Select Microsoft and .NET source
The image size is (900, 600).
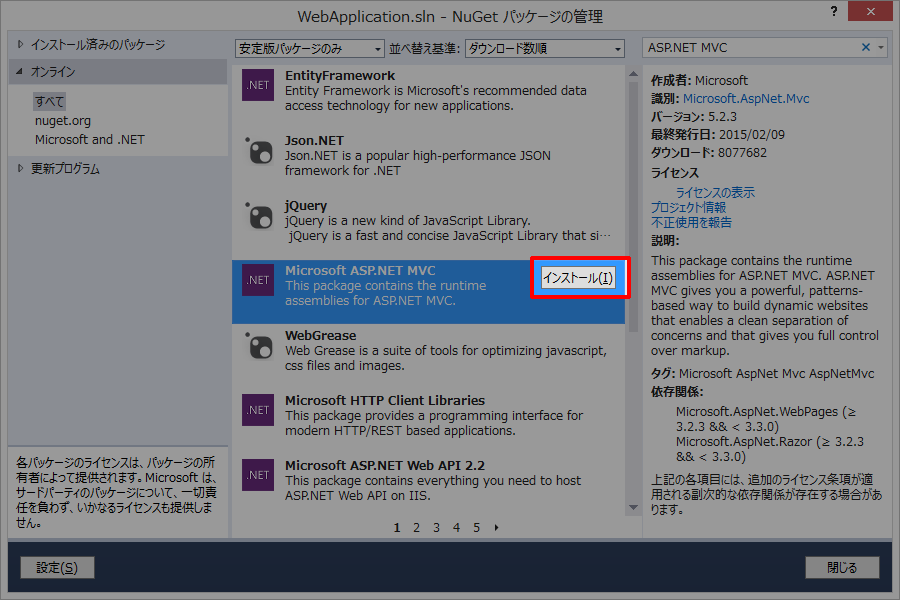(x=90, y=140)
